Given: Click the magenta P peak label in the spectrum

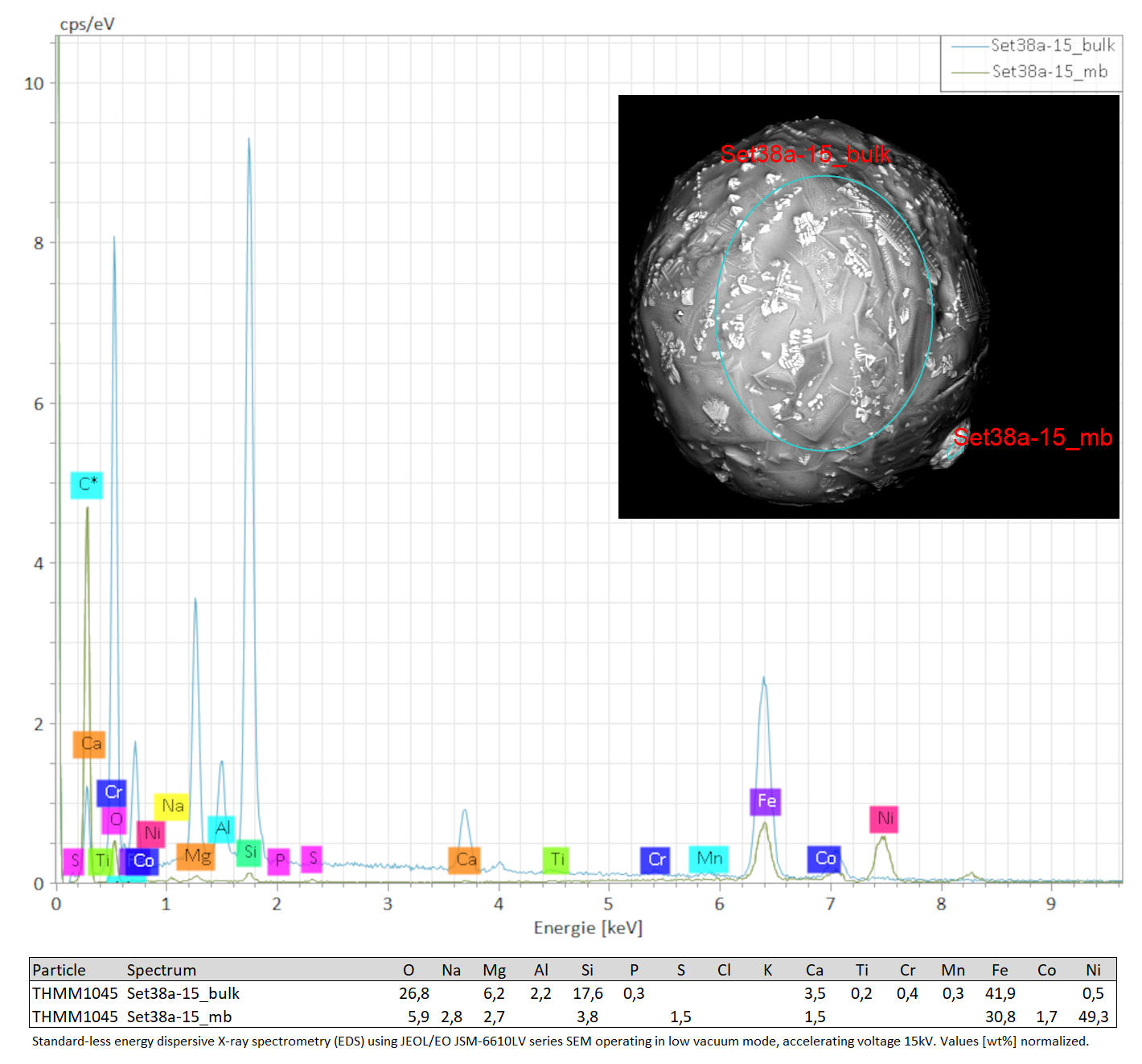Looking at the screenshot, I should (x=278, y=861).
